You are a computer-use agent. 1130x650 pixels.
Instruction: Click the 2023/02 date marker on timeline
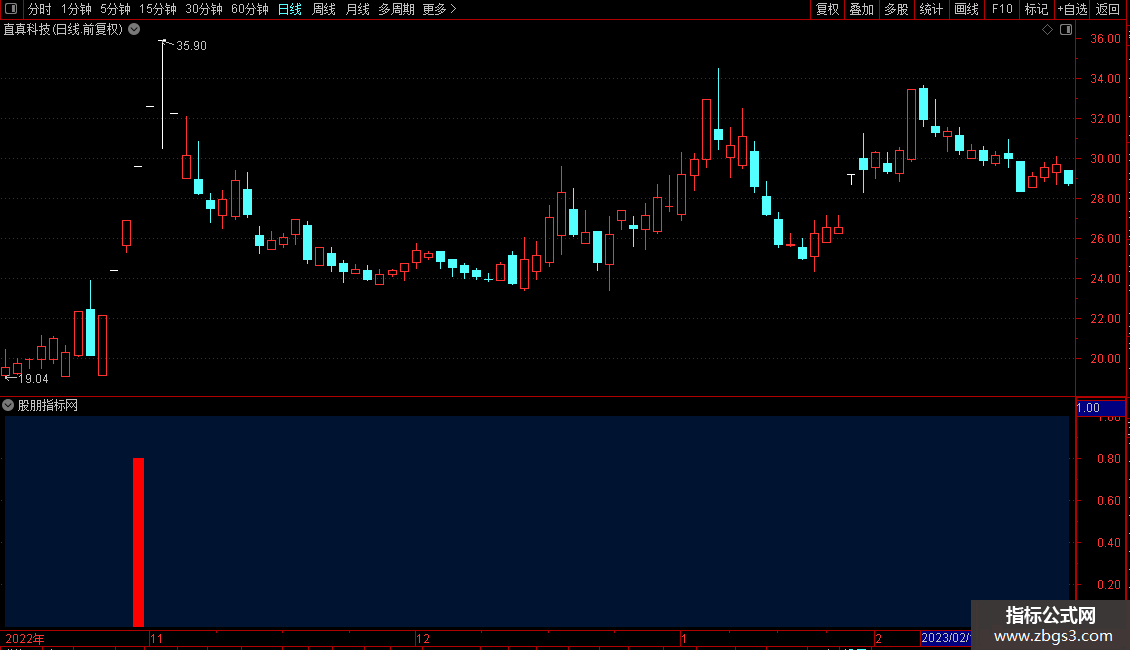pos(945,638)
